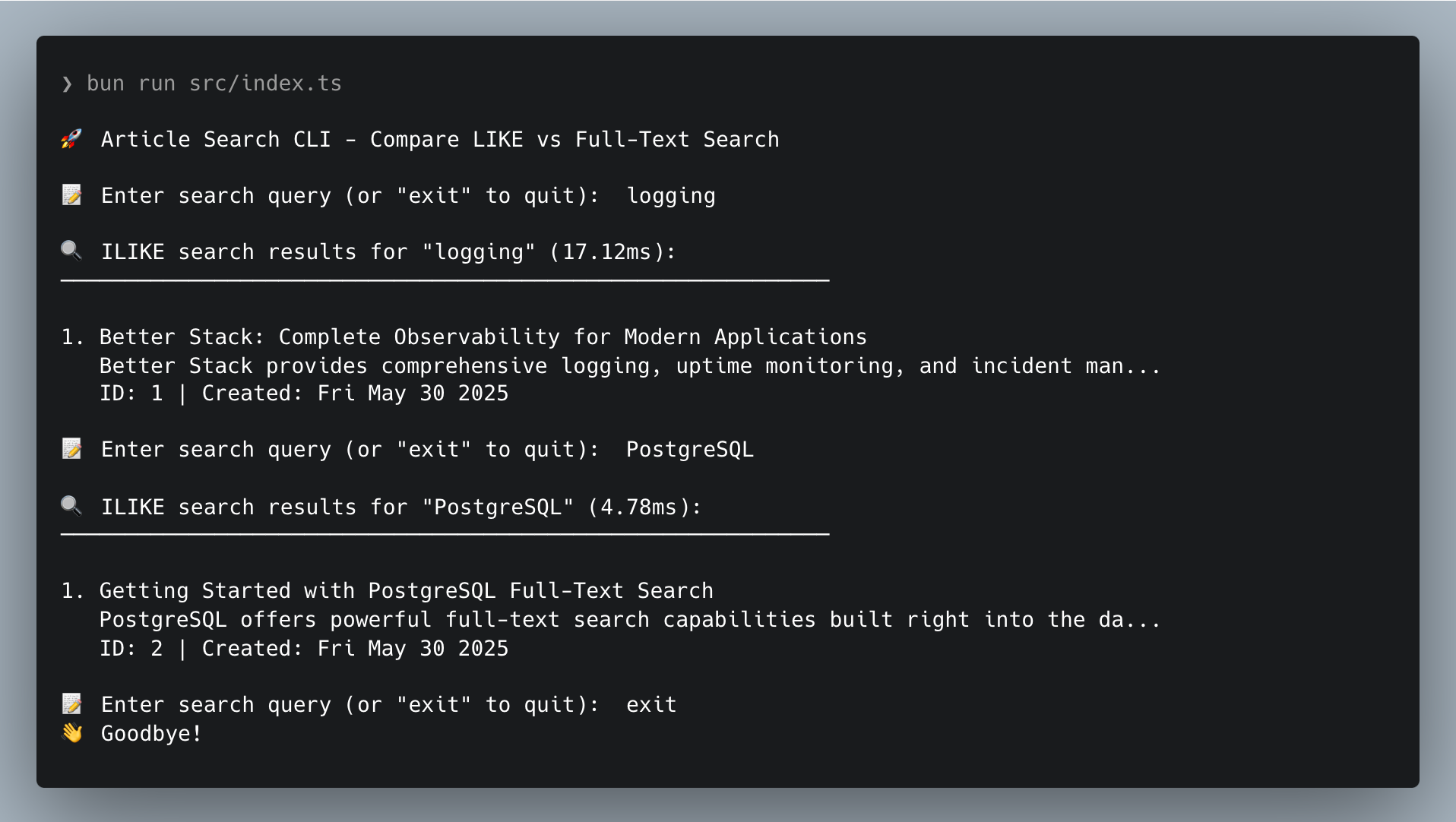The image size is (1456, 822).
Task: Click the "Getting Started with PostgreSQL Full-Text Search" title
Action: (406, 591)
